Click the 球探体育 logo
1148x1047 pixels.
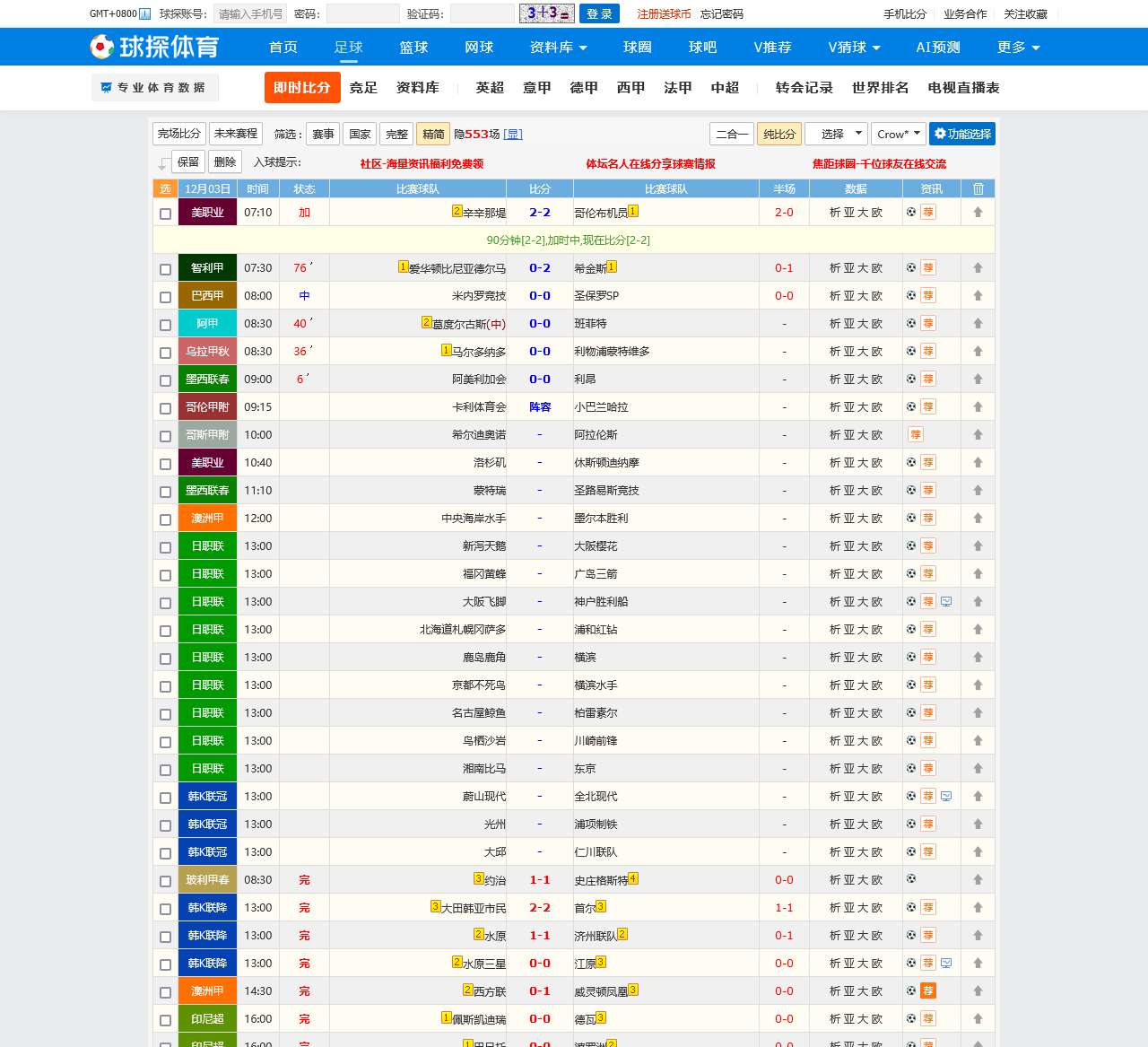point(154,47)
